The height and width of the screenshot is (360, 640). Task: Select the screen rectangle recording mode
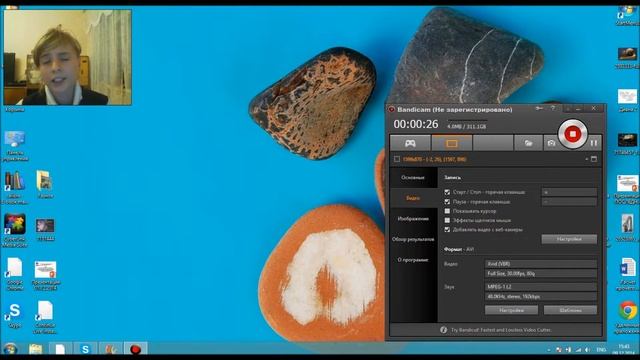[452, 143]
